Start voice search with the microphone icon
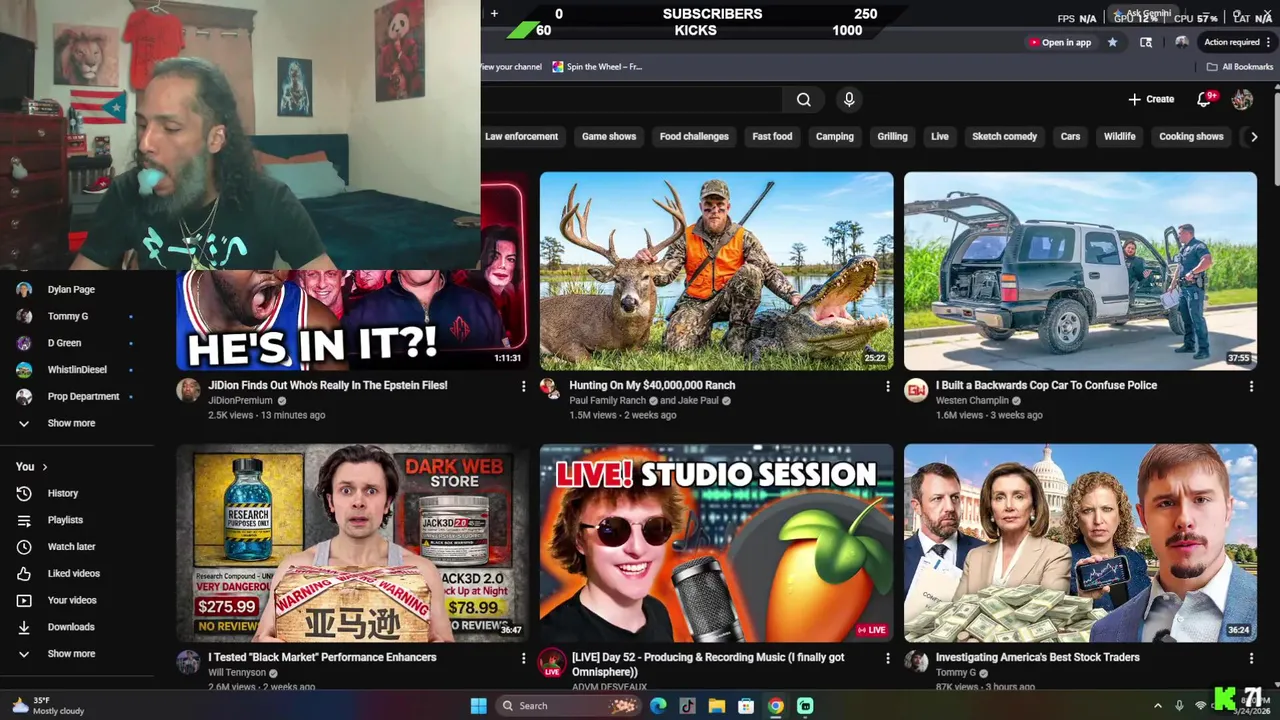This screenshot has width=1280, height=720. pyautogui.click(x=849, y=99)
